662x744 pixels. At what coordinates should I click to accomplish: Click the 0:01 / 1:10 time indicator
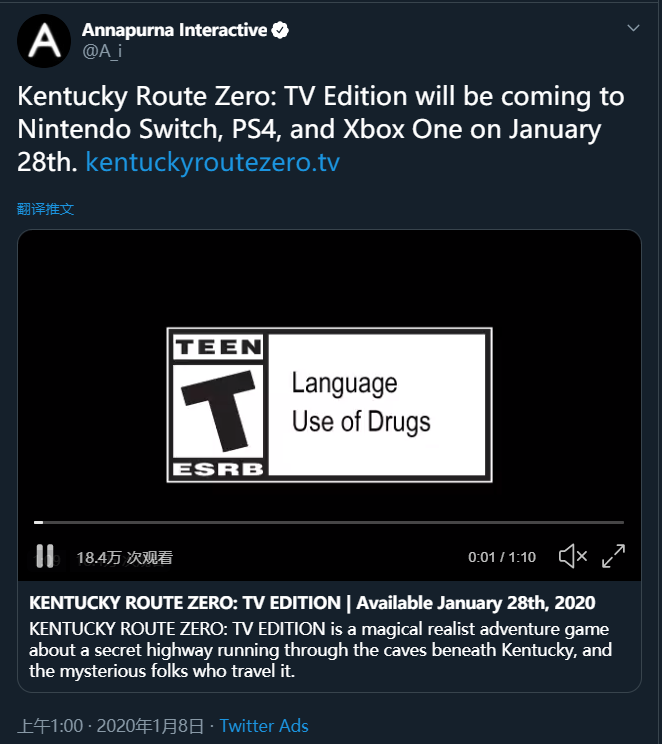pyautogui.click(x=502, y=557)
